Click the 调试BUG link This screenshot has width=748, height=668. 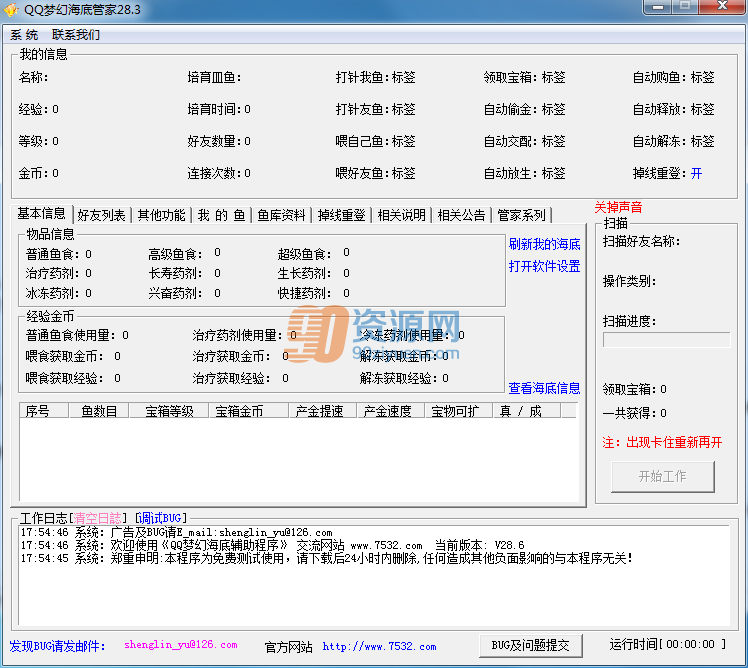tap(160, 518)
